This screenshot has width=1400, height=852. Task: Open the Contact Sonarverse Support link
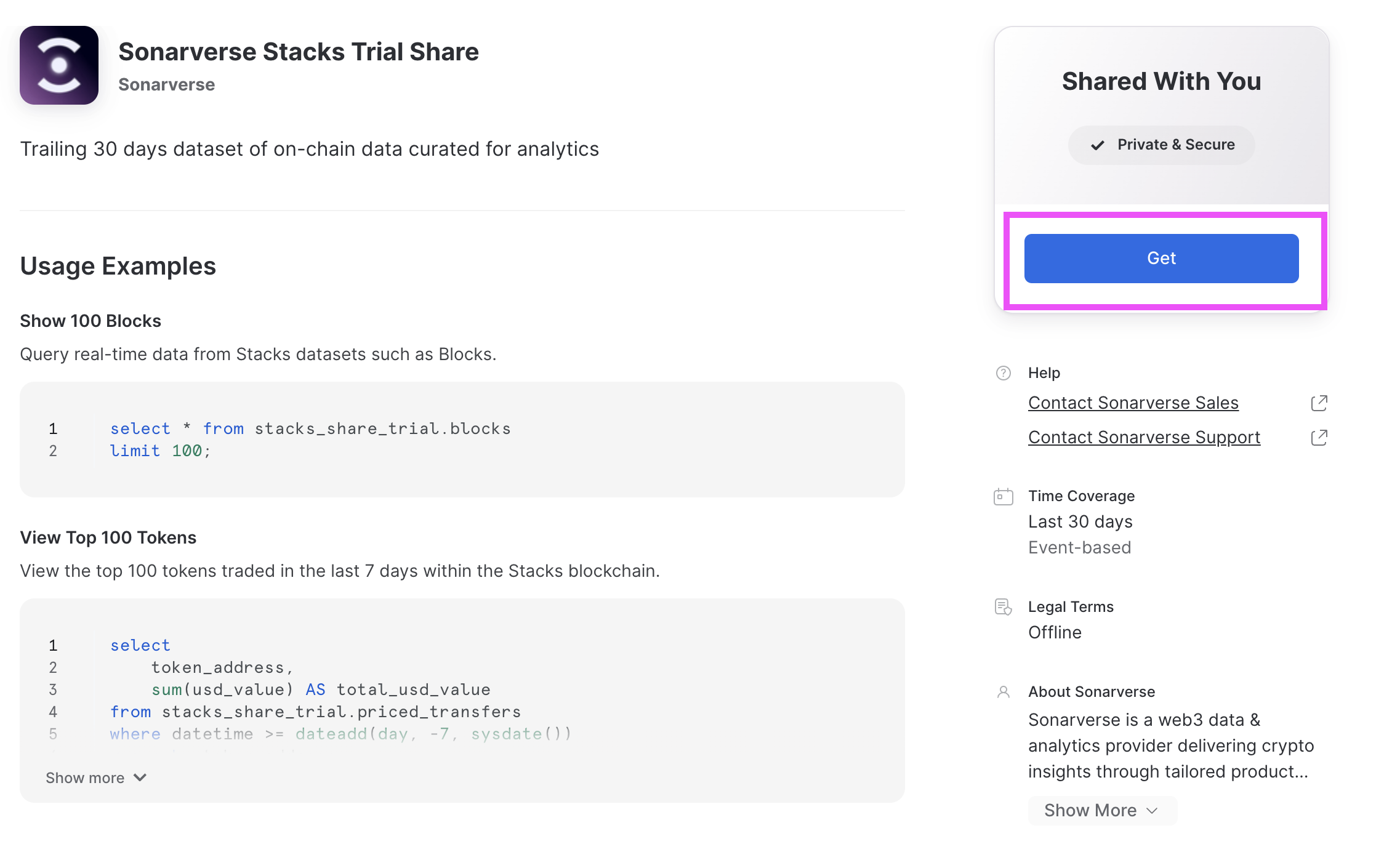tap(1144, 438)
